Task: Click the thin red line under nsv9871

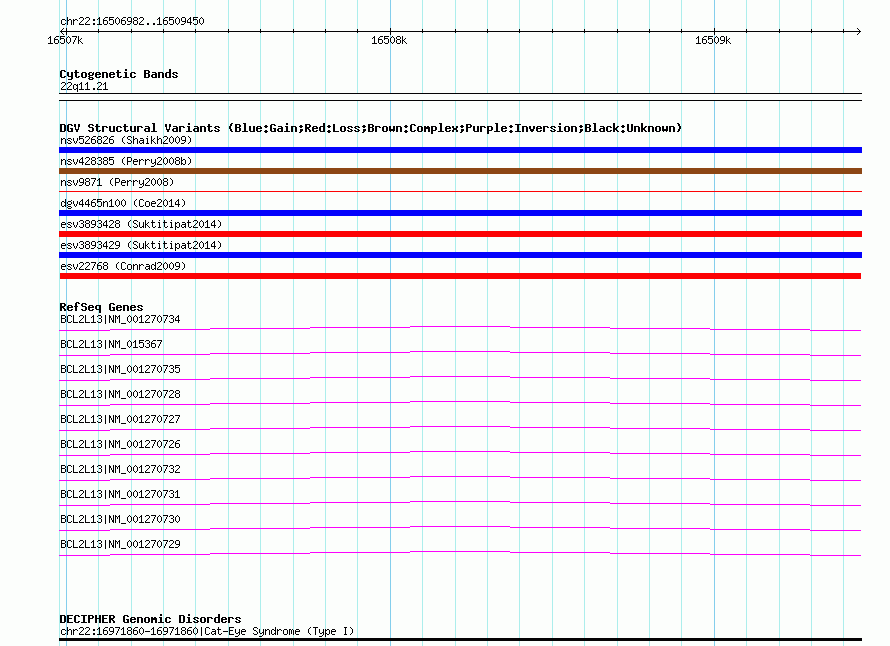Action: coord(460,192)
